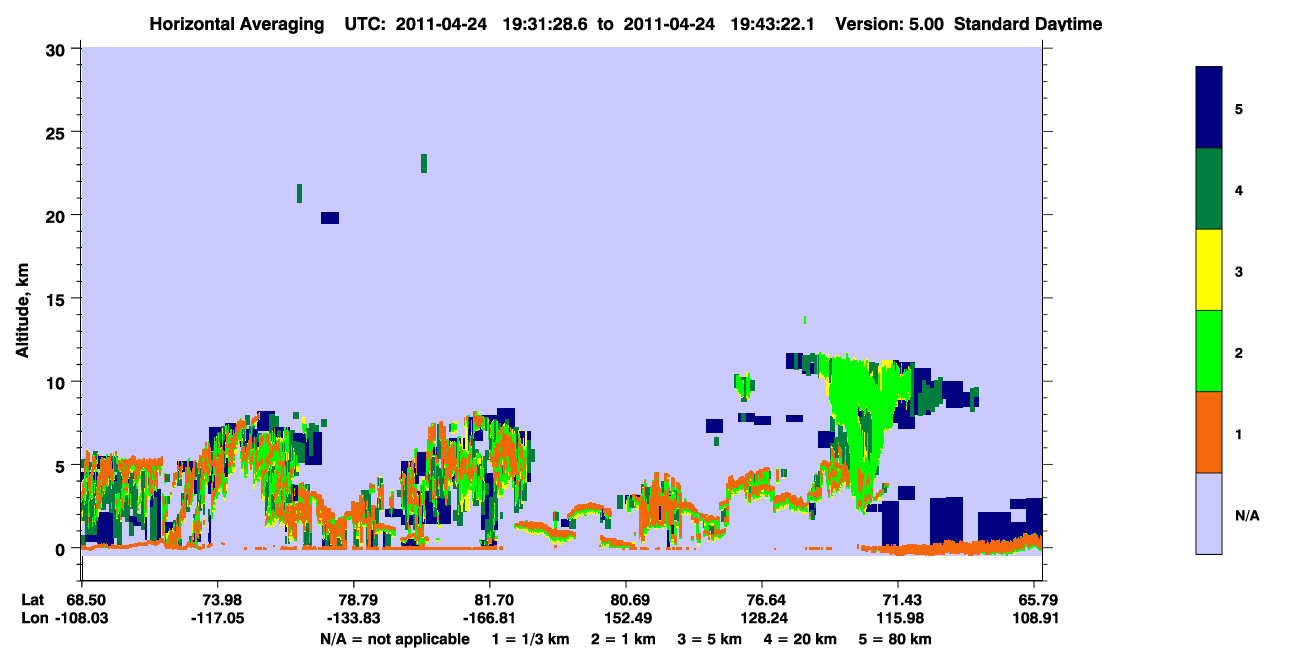Click longitude value '152.49'
The width and height of the screenshot is (1300, 667).
[x=626, y=619]
